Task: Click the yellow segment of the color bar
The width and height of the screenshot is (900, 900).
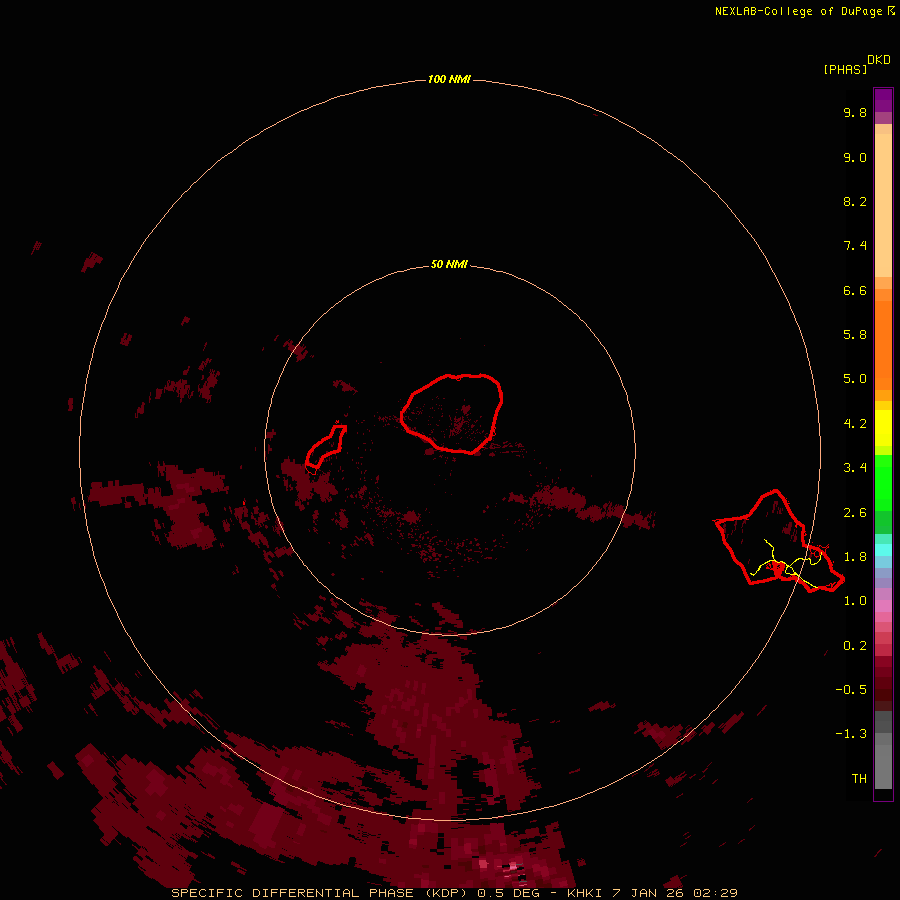Action: click(883, 428)
